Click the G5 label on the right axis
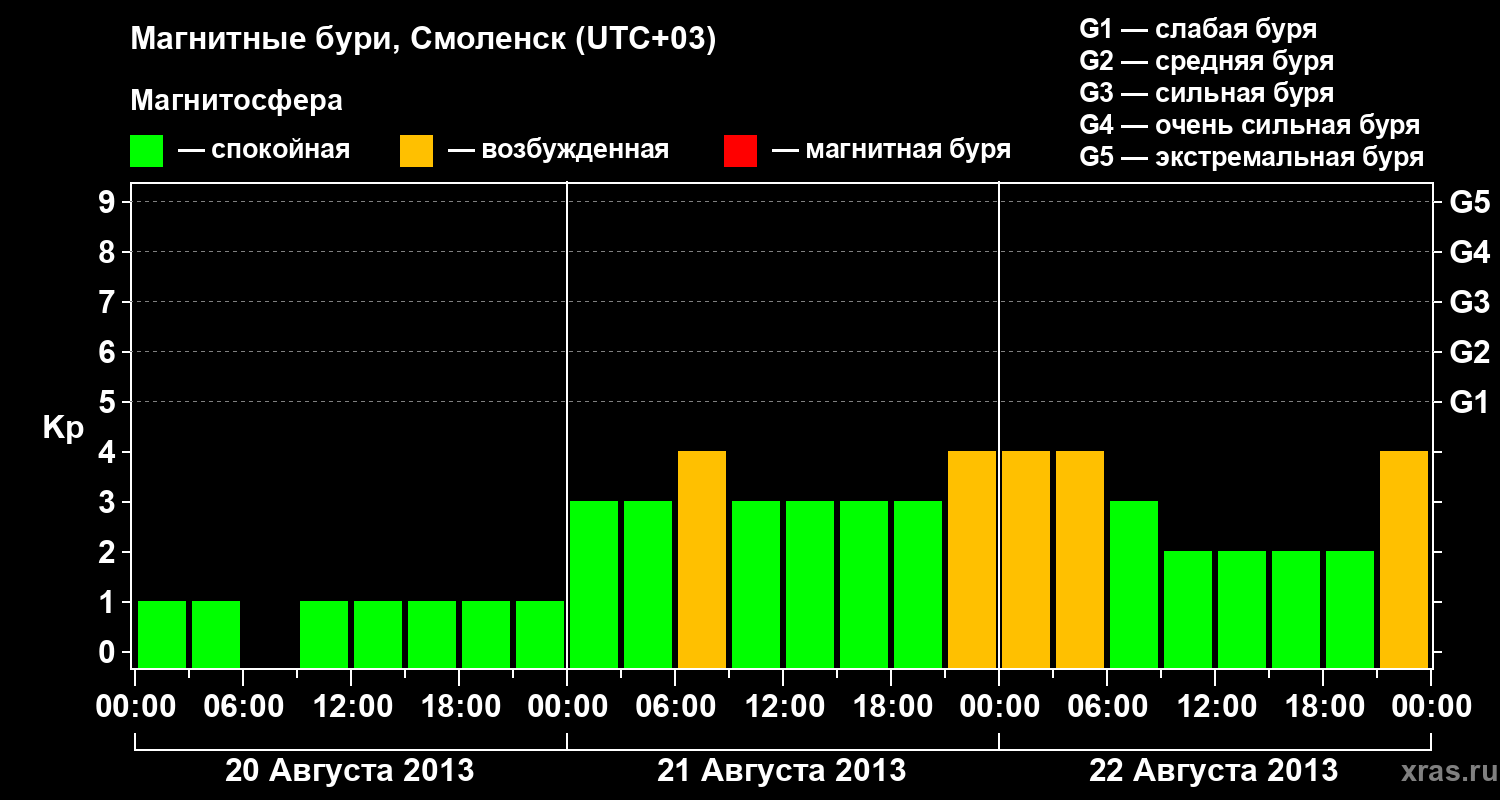The width and height of the screenshot is (1500, 800). coord(1470,203)
